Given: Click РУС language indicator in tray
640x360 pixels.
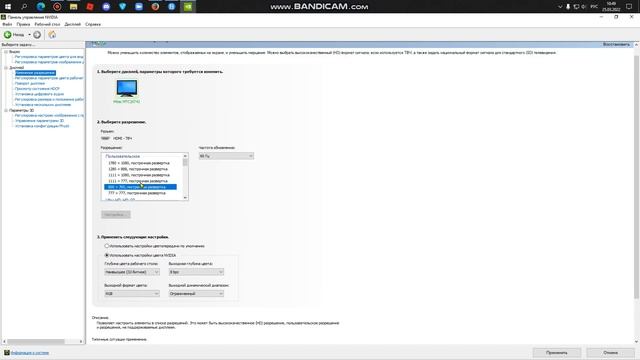Looking at the screenshot, I should coord(594,7).
